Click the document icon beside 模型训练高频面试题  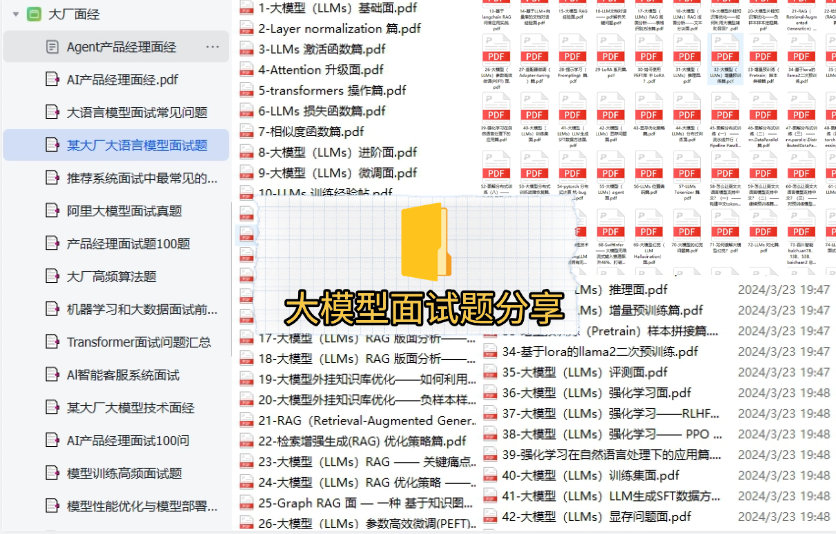[52, 473]
